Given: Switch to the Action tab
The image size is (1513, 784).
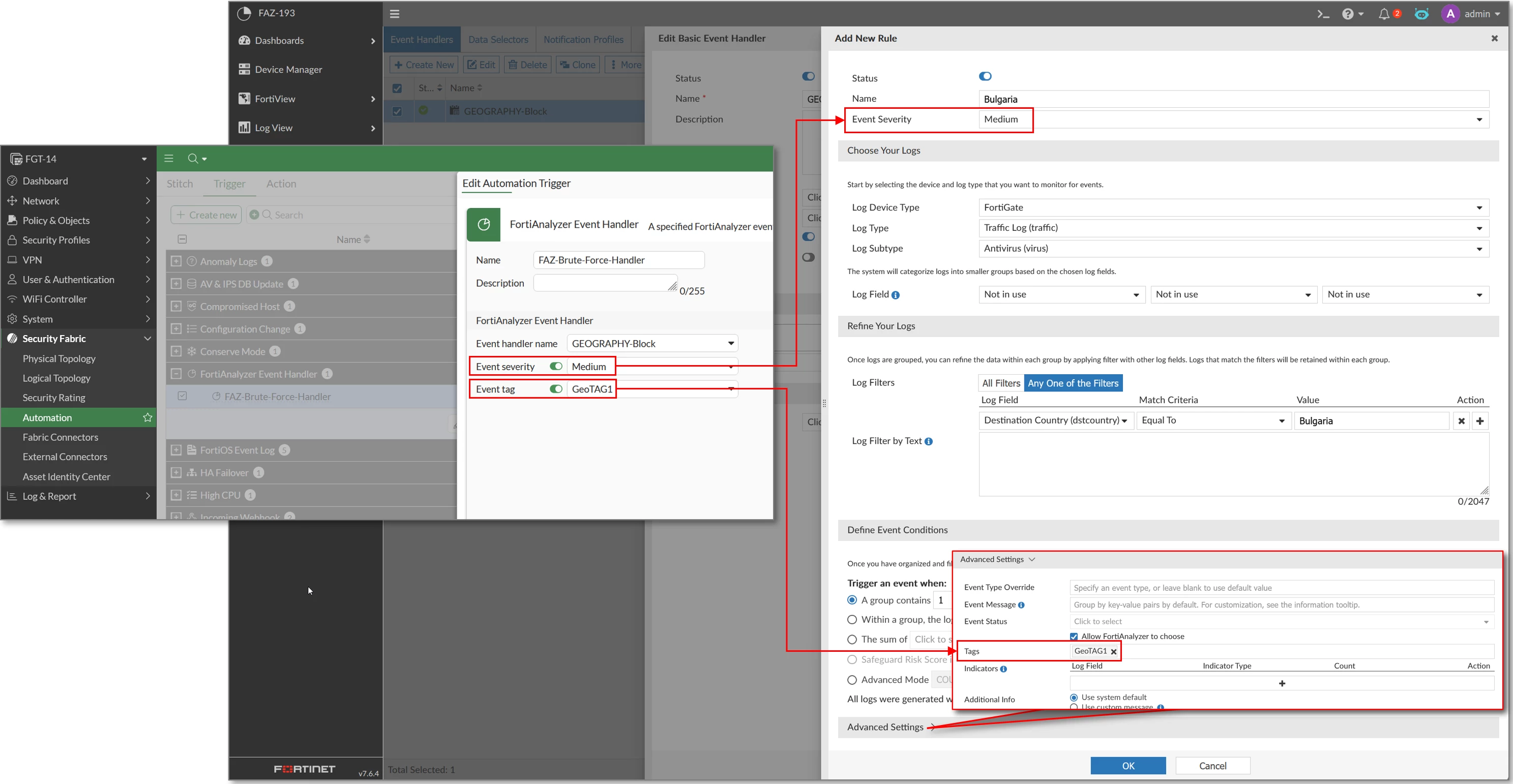Looking at the screenshot, I should (281, 184).
